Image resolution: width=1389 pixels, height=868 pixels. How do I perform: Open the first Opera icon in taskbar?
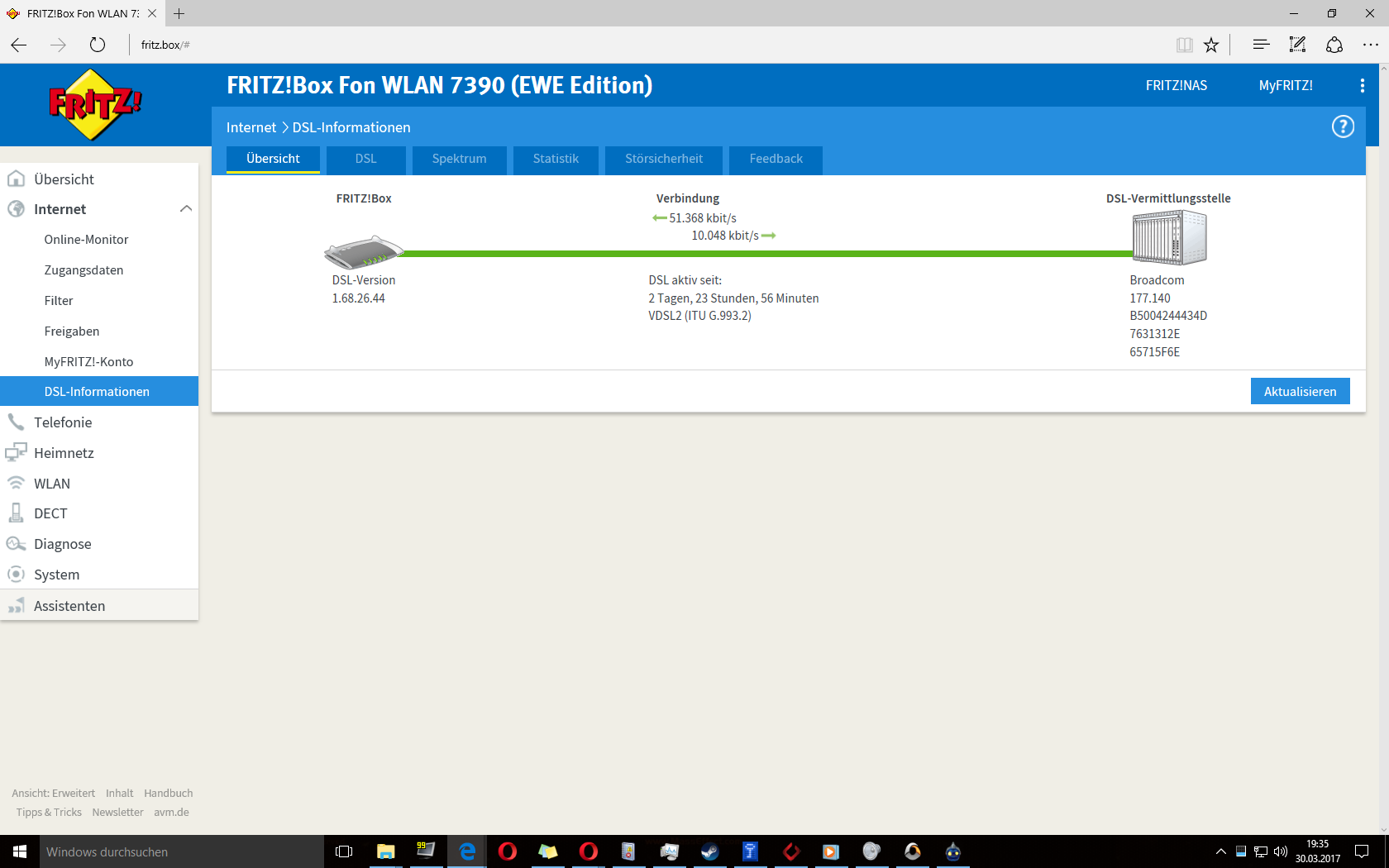tap(508, 851)
